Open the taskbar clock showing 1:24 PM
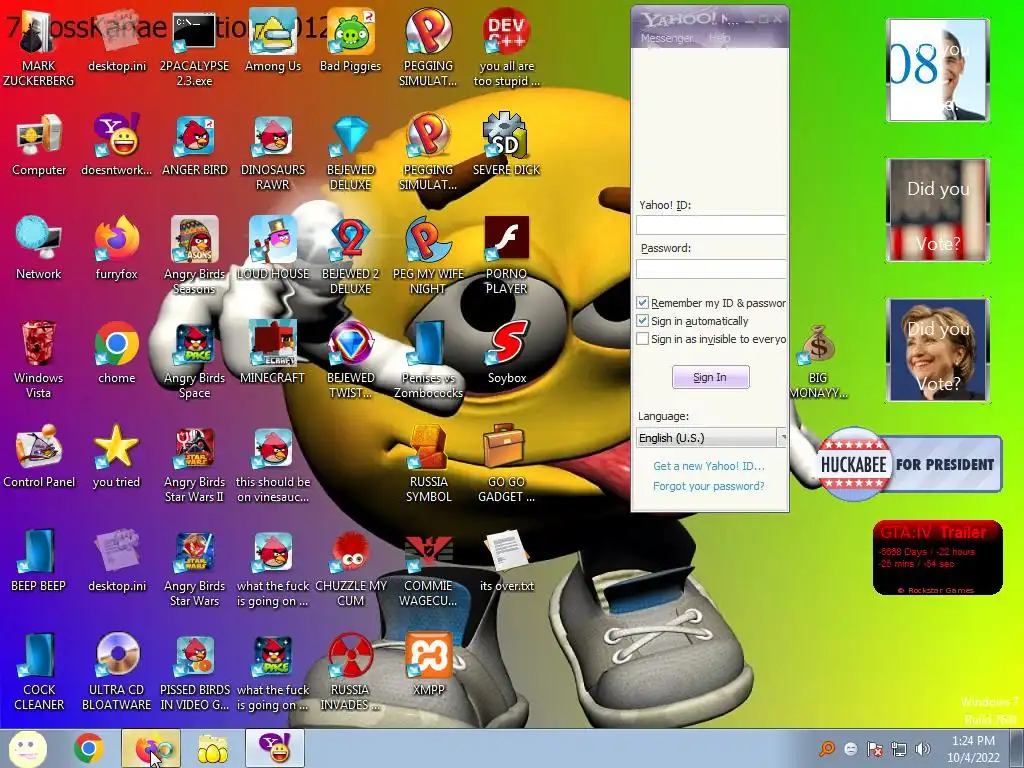Screen dimensions: 1024x768 coord(973,749)
